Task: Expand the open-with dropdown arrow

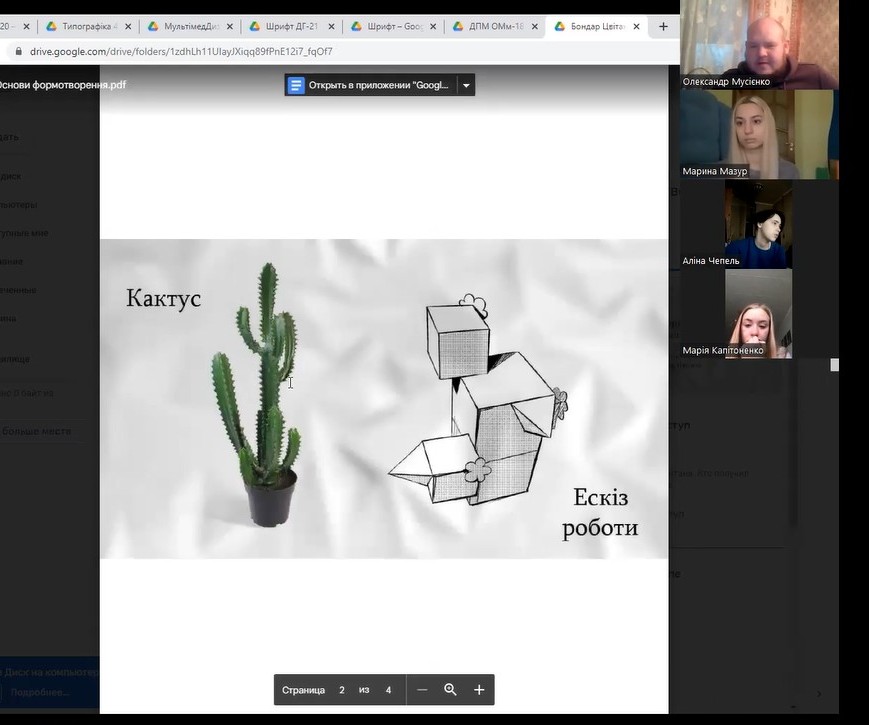Action: 465,85
